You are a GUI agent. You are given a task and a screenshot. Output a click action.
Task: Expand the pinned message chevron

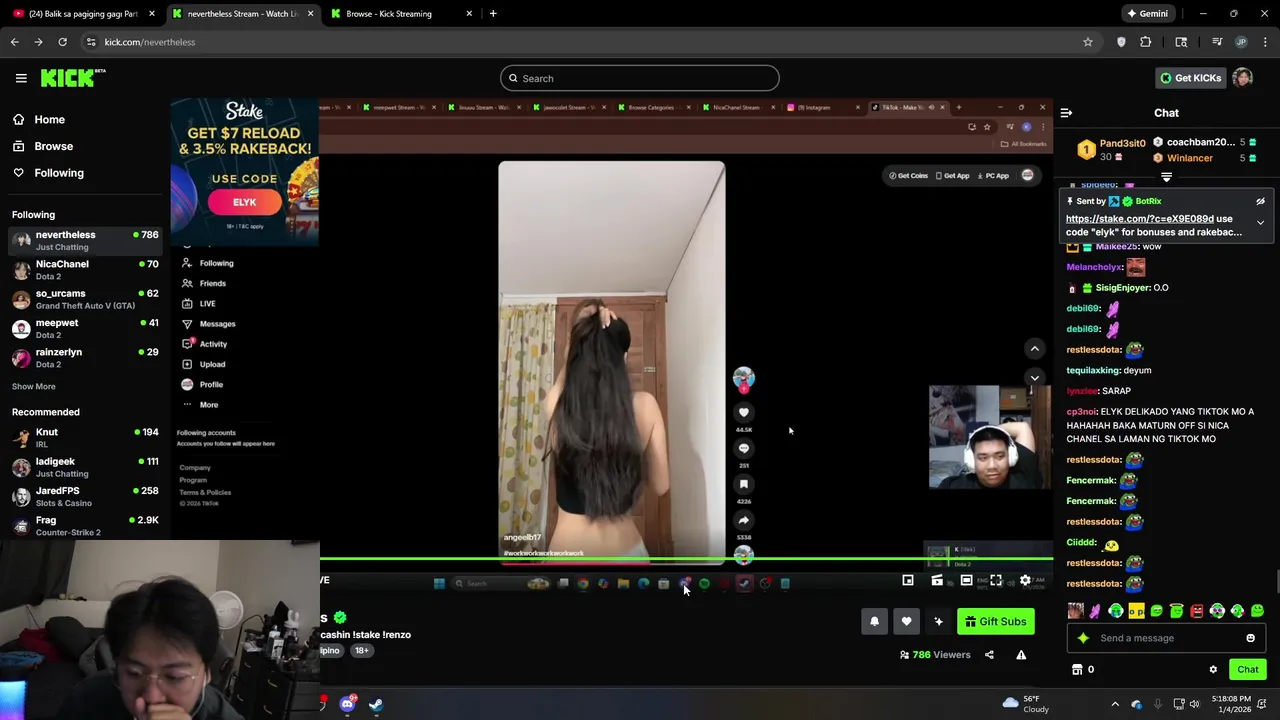(1260, 222)
